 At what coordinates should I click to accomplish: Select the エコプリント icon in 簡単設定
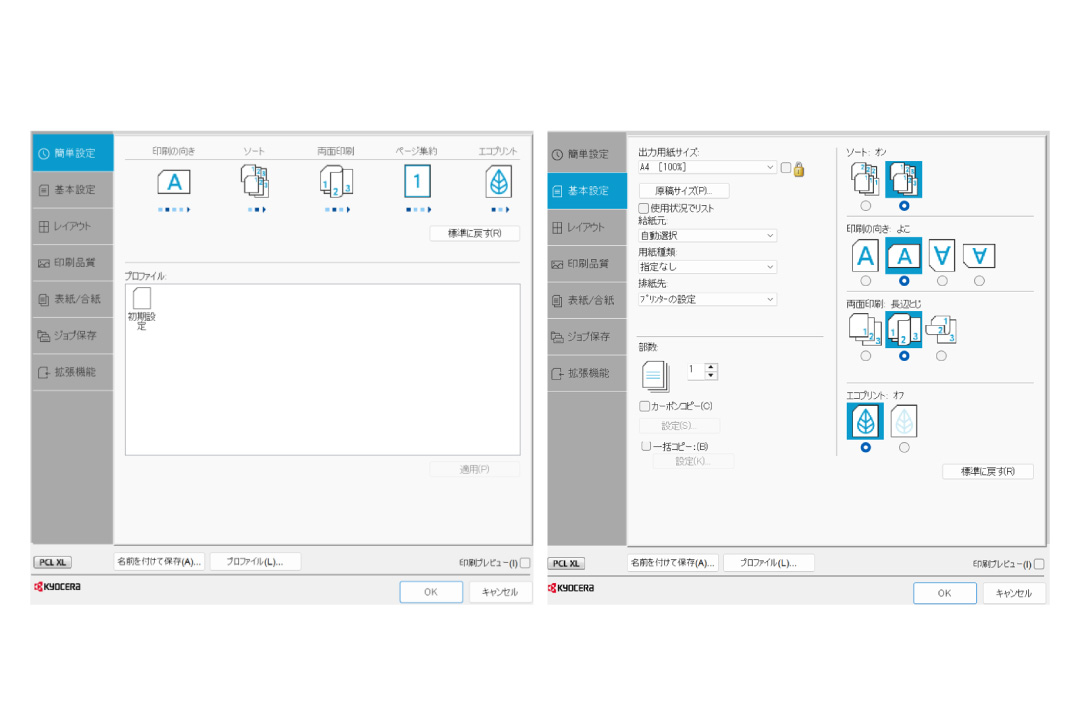(x=497, y=182)
